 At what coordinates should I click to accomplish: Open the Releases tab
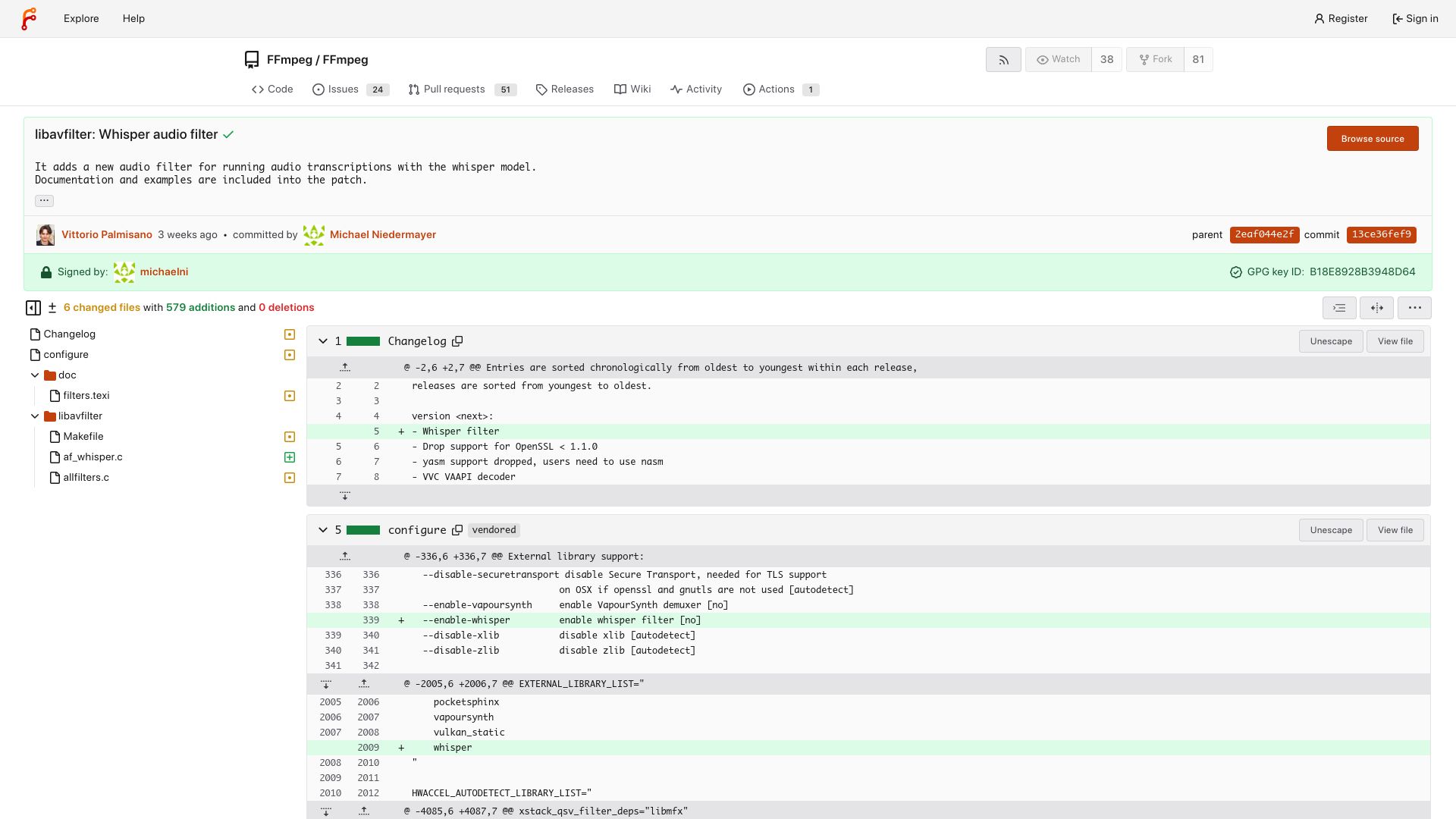(x=564, y=89)
